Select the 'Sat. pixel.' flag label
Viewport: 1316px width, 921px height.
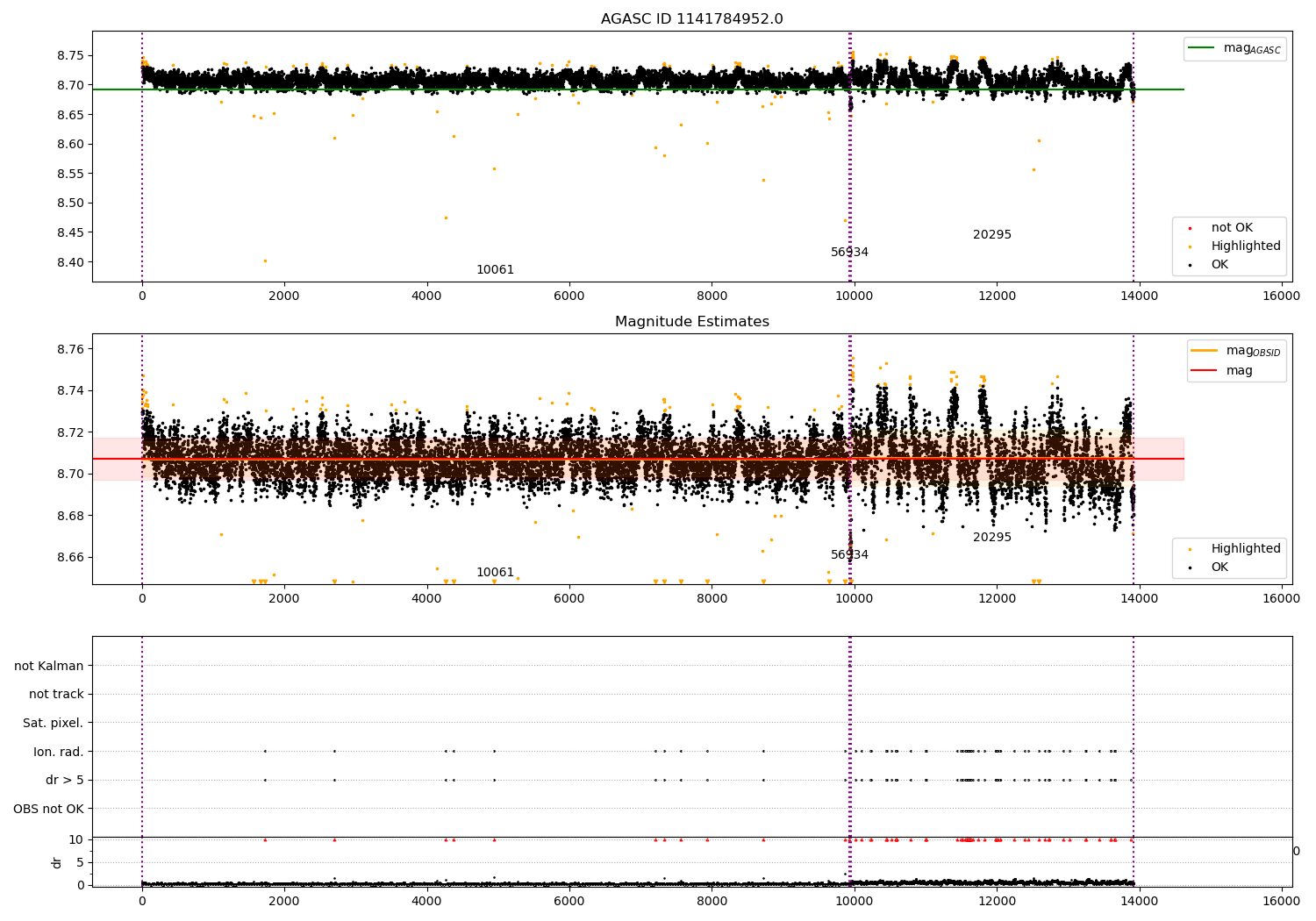point(53,724)
